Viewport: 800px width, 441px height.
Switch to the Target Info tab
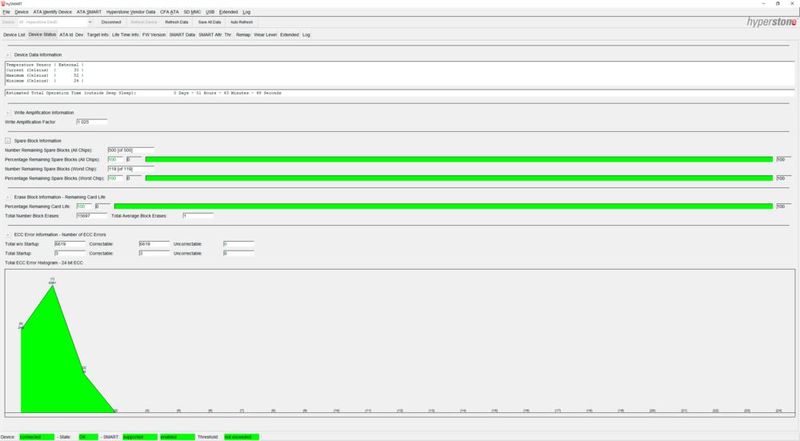click(x=97, y=35)
